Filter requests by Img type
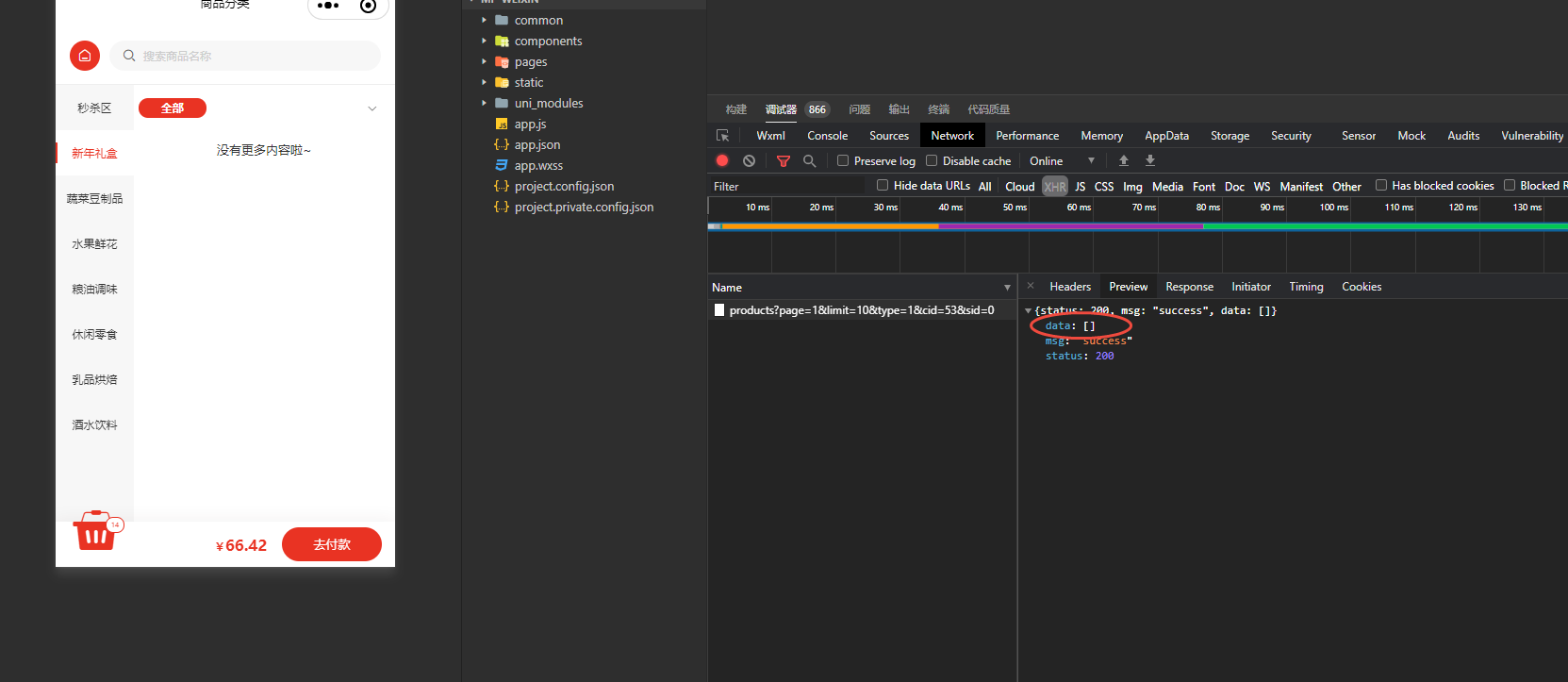 [x=1132, y=187]
